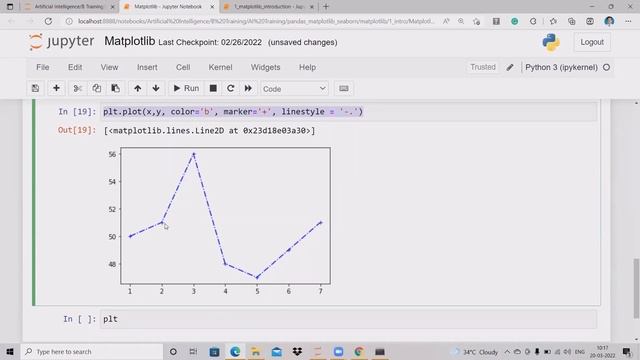Image resolution: width=640 pixels, height=360 pixels.
Task: Paste cells below
Action: pyautogui.click(x=116, y=89)
